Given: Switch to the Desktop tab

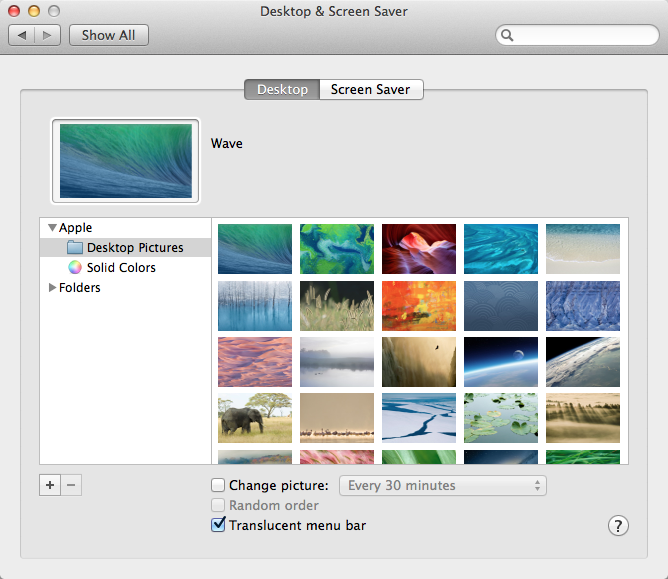Looking at the screenshot, I should pos(282,89).
